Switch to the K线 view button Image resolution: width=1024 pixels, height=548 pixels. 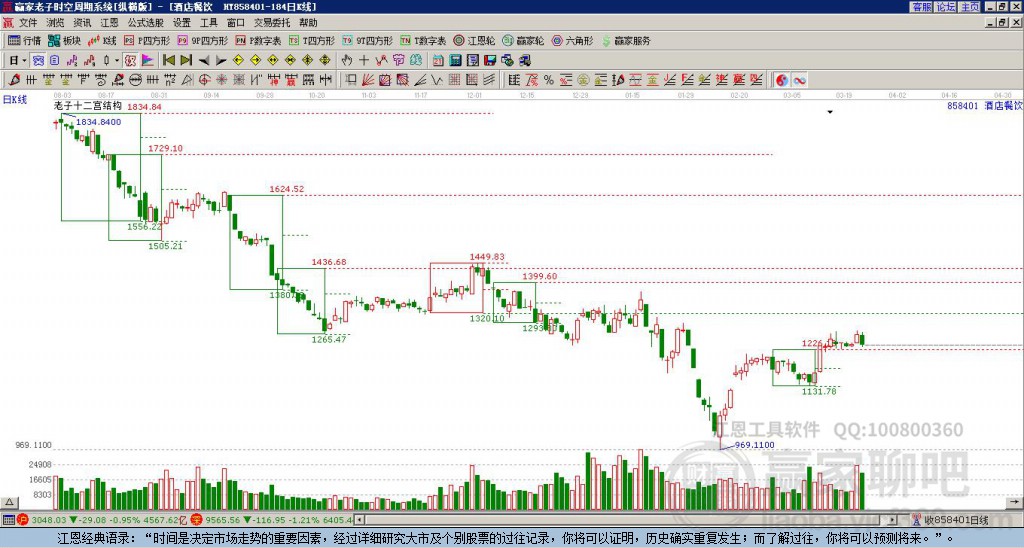click(102, 40)
